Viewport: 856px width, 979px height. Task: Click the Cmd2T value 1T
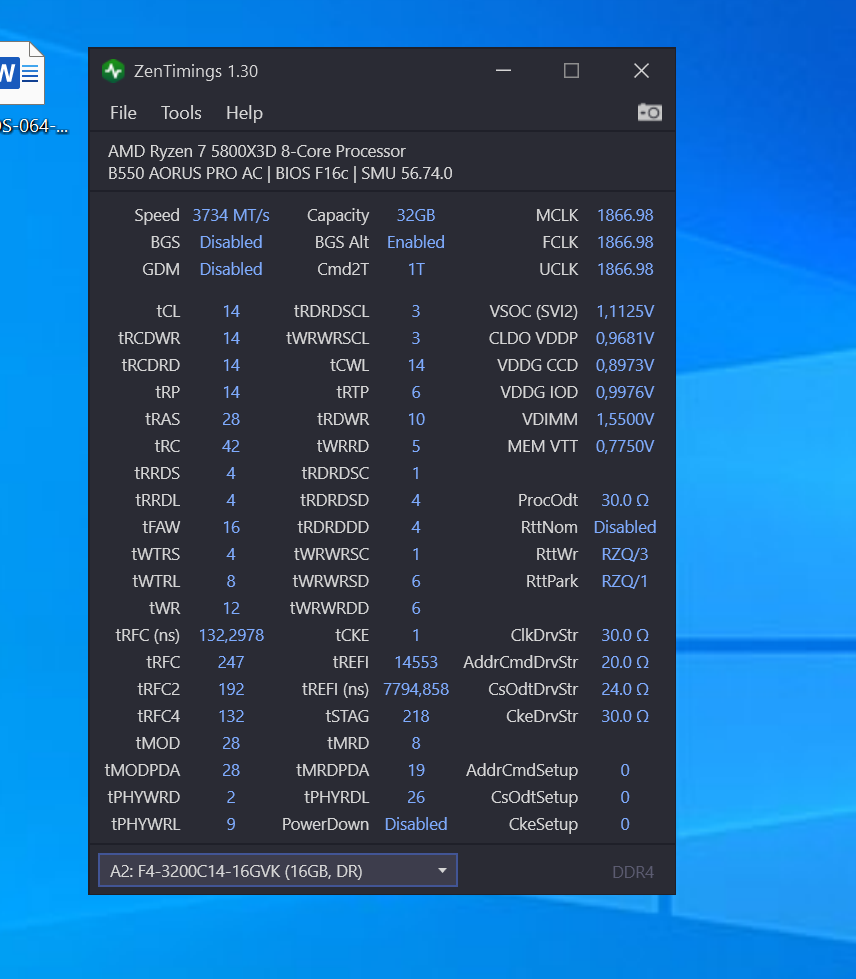click(x=416, y=269)
